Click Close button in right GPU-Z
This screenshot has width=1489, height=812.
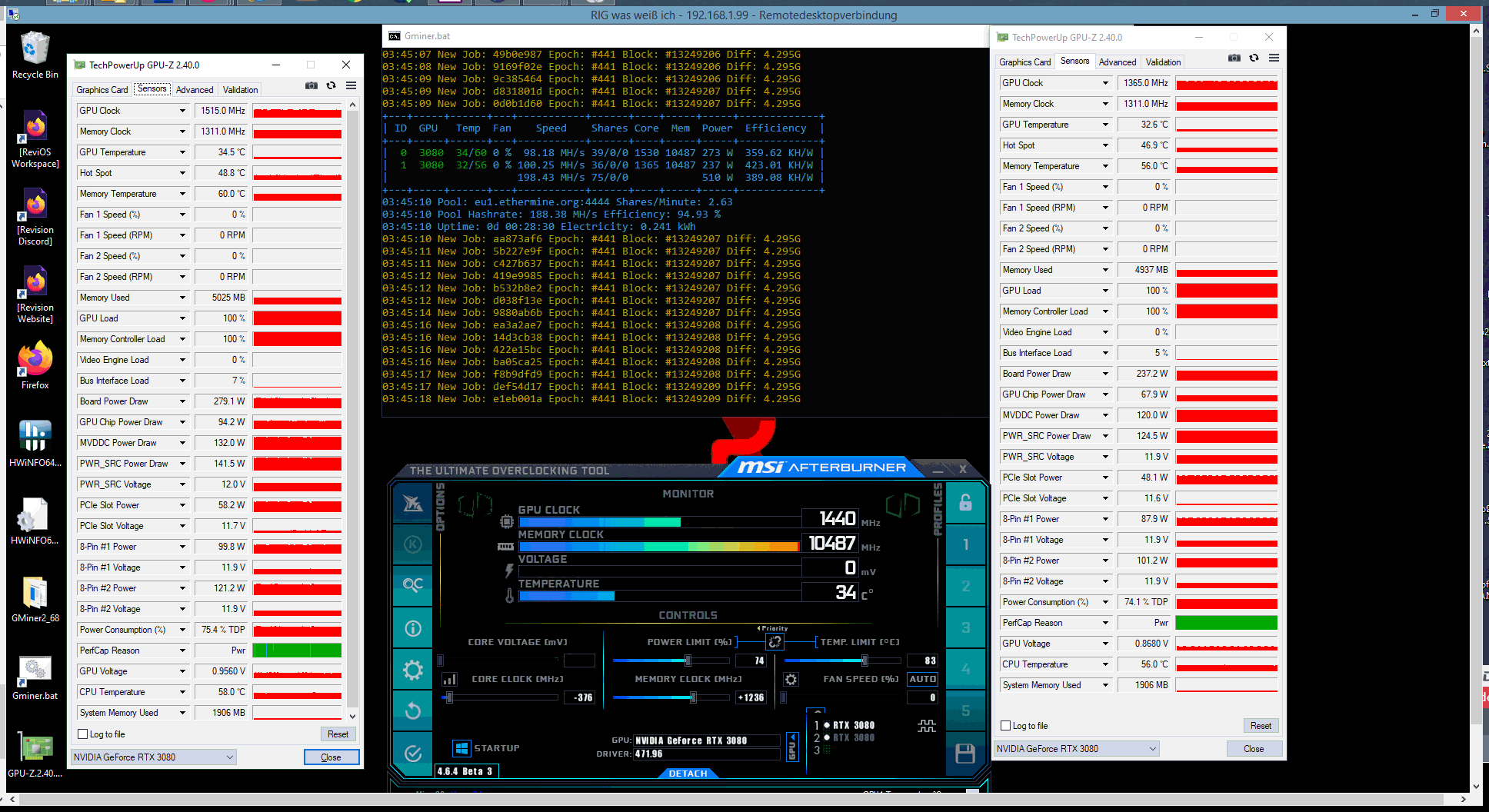tap(1254, 749)
